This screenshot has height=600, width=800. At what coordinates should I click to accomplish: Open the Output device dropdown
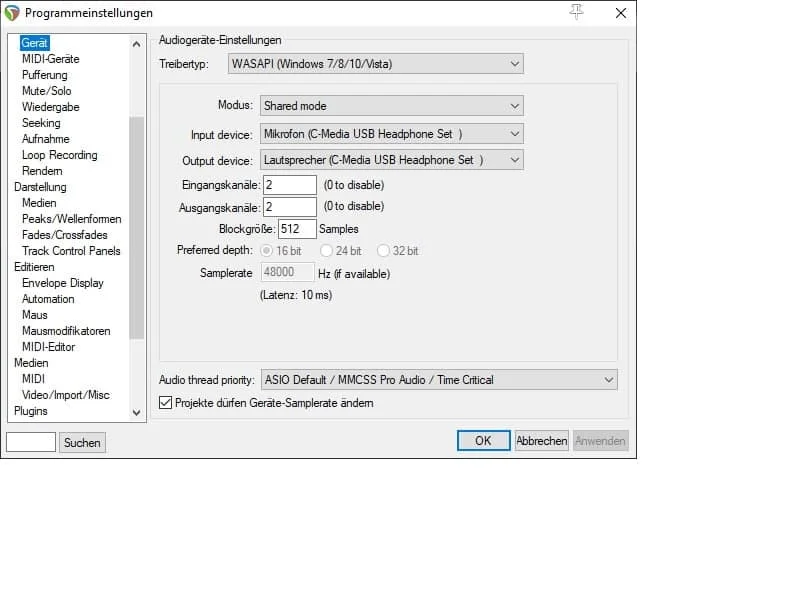click(x=392, y=160)
